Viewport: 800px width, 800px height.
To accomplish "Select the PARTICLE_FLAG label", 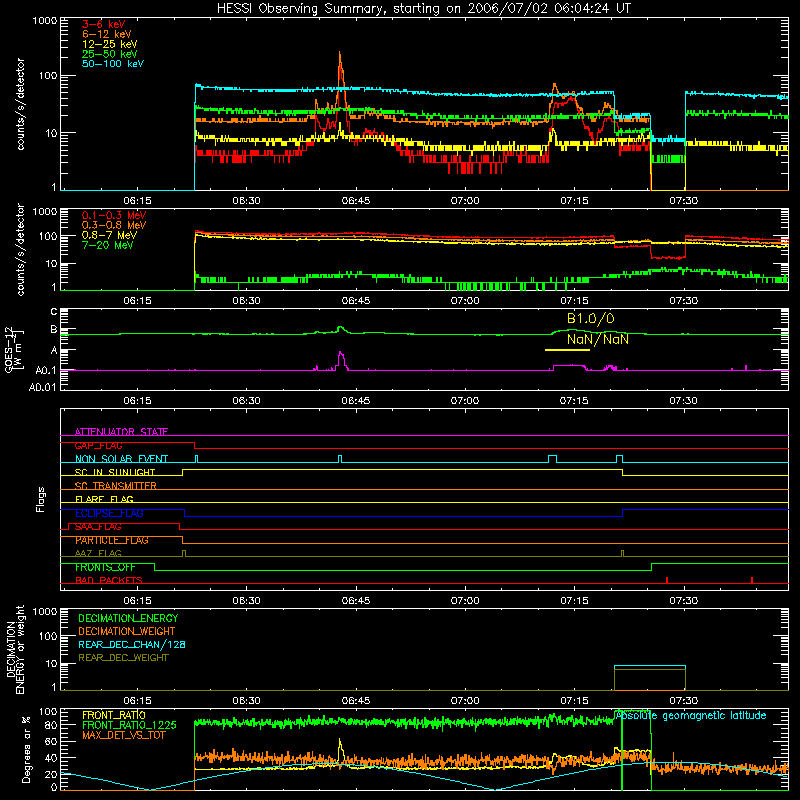I will [112, 540].
